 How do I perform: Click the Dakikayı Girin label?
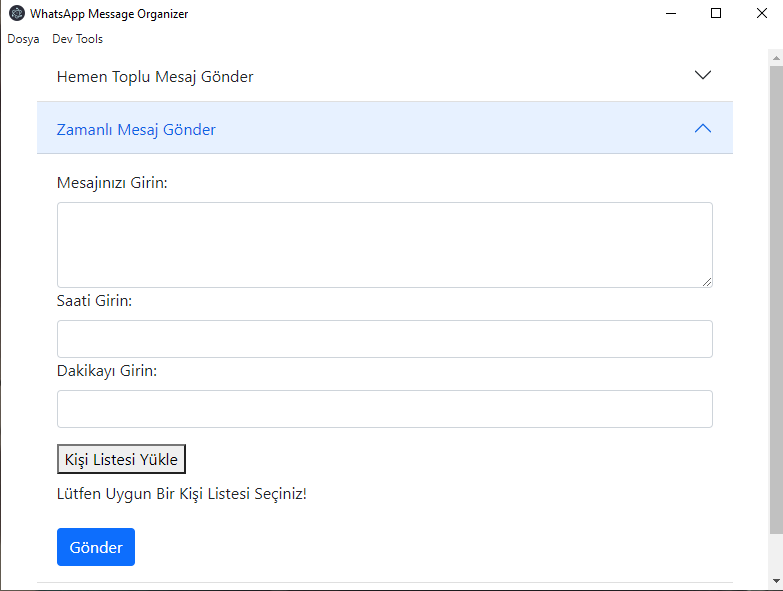107,371
